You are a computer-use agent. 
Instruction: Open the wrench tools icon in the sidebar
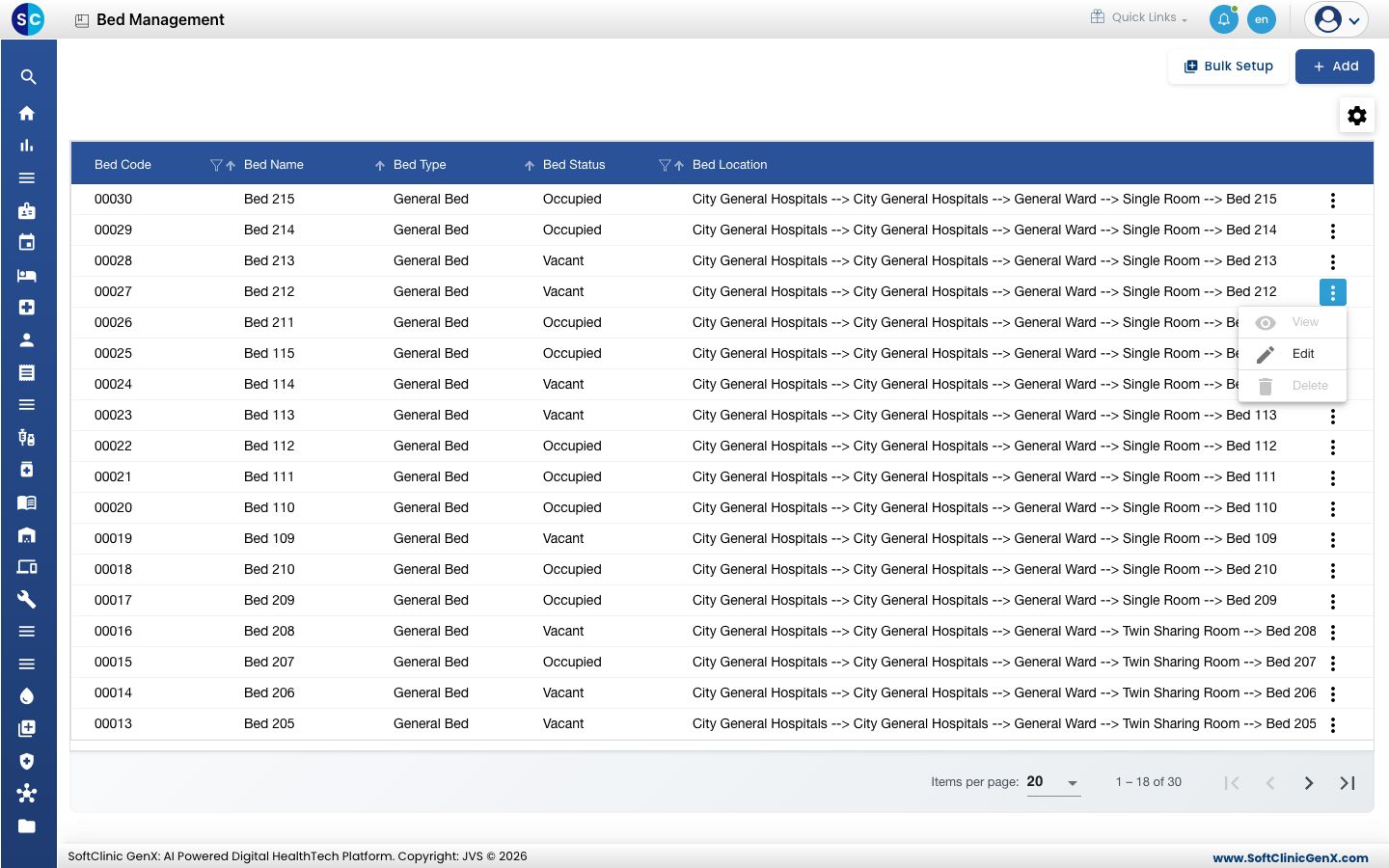27,599
